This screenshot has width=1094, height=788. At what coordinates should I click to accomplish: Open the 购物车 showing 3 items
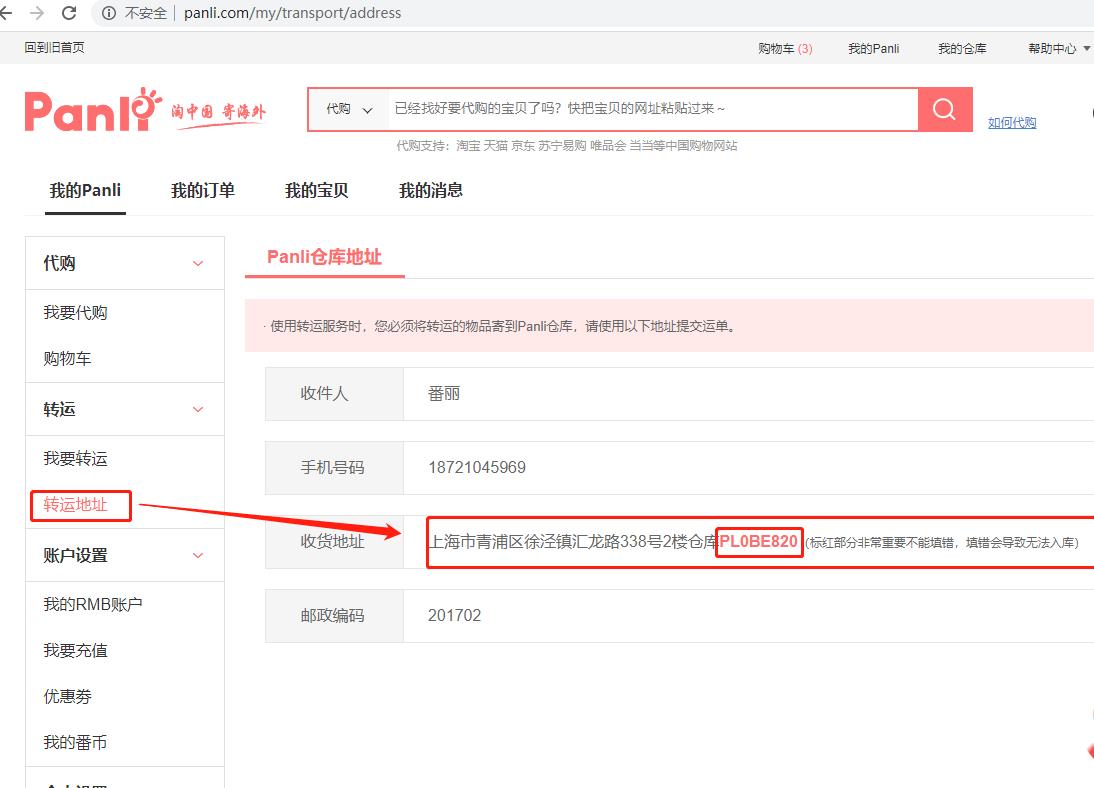tap(786, 47)
